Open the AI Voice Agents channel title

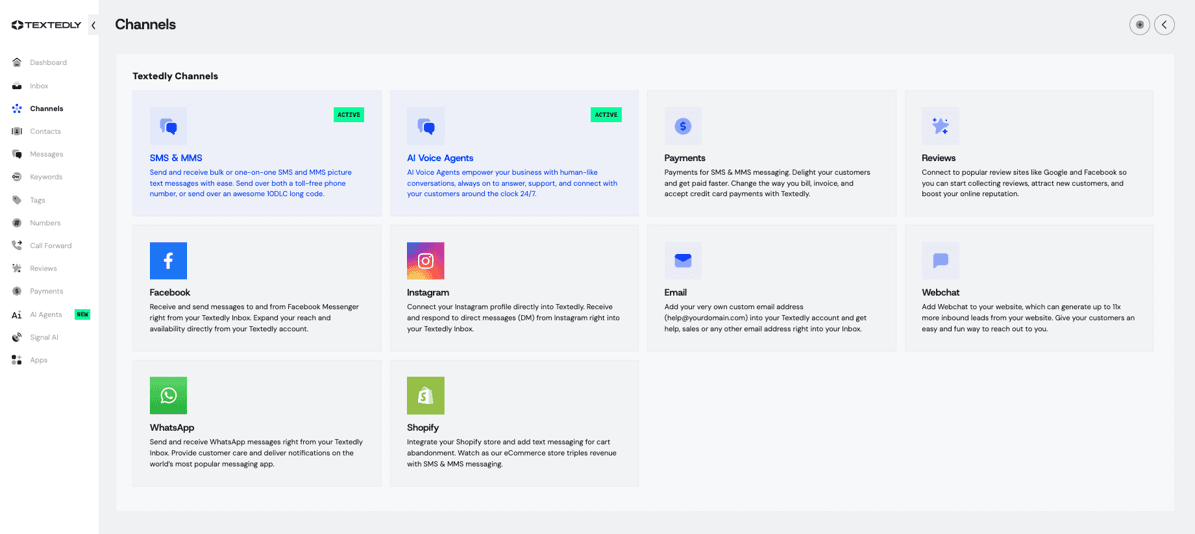(441, 158)
